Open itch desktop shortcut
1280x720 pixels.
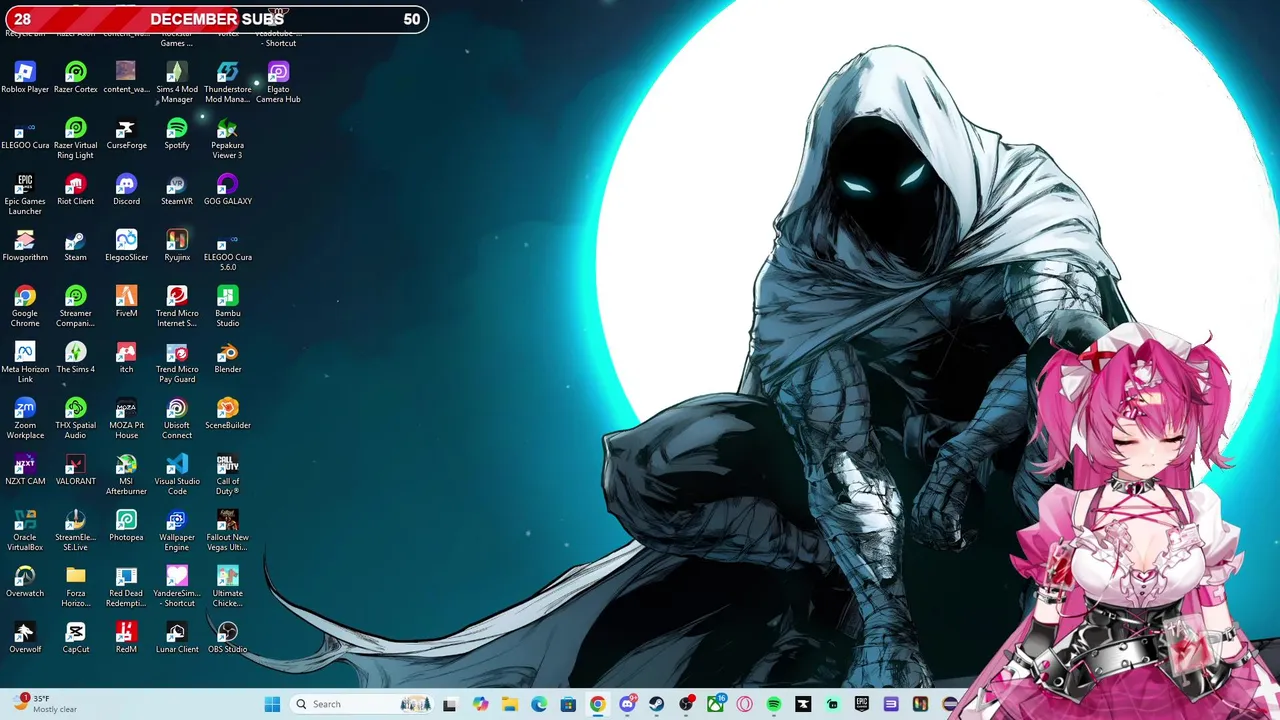pyautogui.click(x=126, y=358)
